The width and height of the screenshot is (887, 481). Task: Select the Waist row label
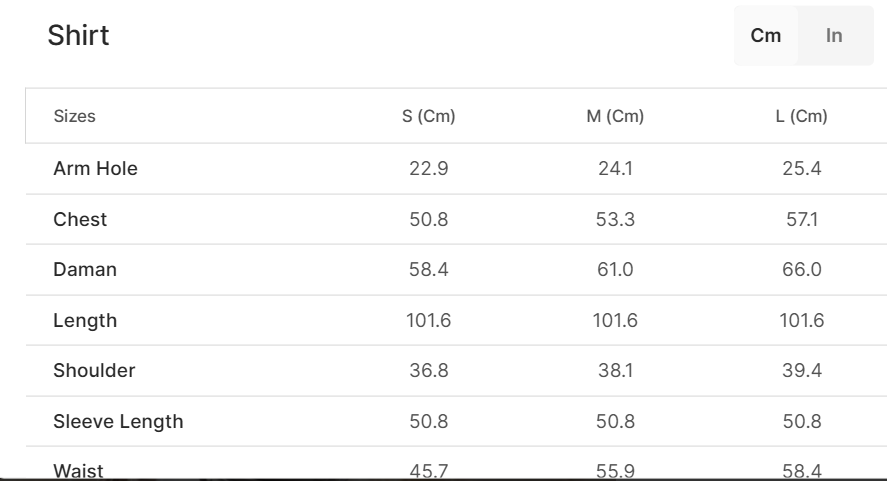pyautogui.click(x=78, y=471)
